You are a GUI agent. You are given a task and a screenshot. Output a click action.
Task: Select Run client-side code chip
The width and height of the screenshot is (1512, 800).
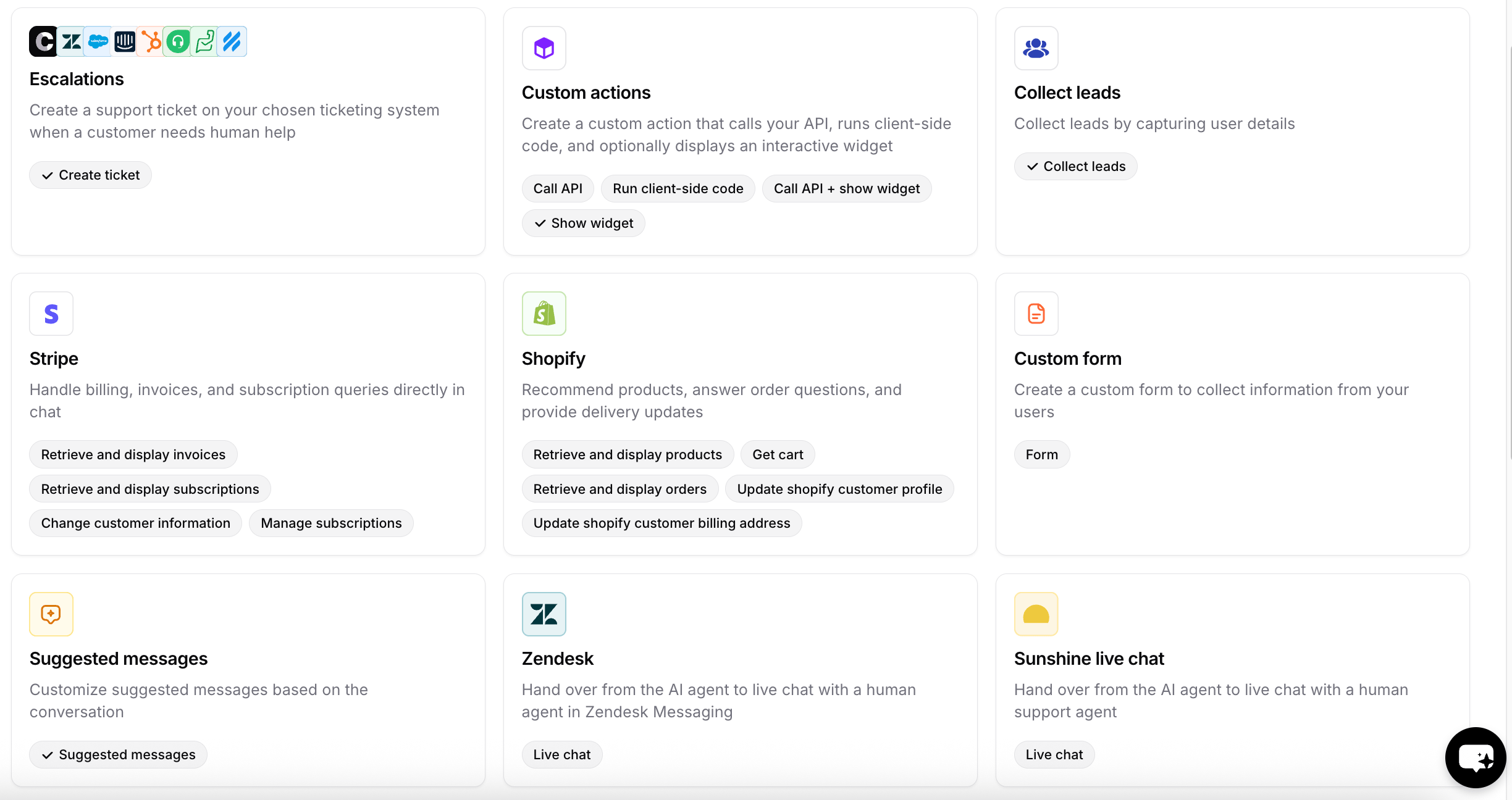click(678, 189)
